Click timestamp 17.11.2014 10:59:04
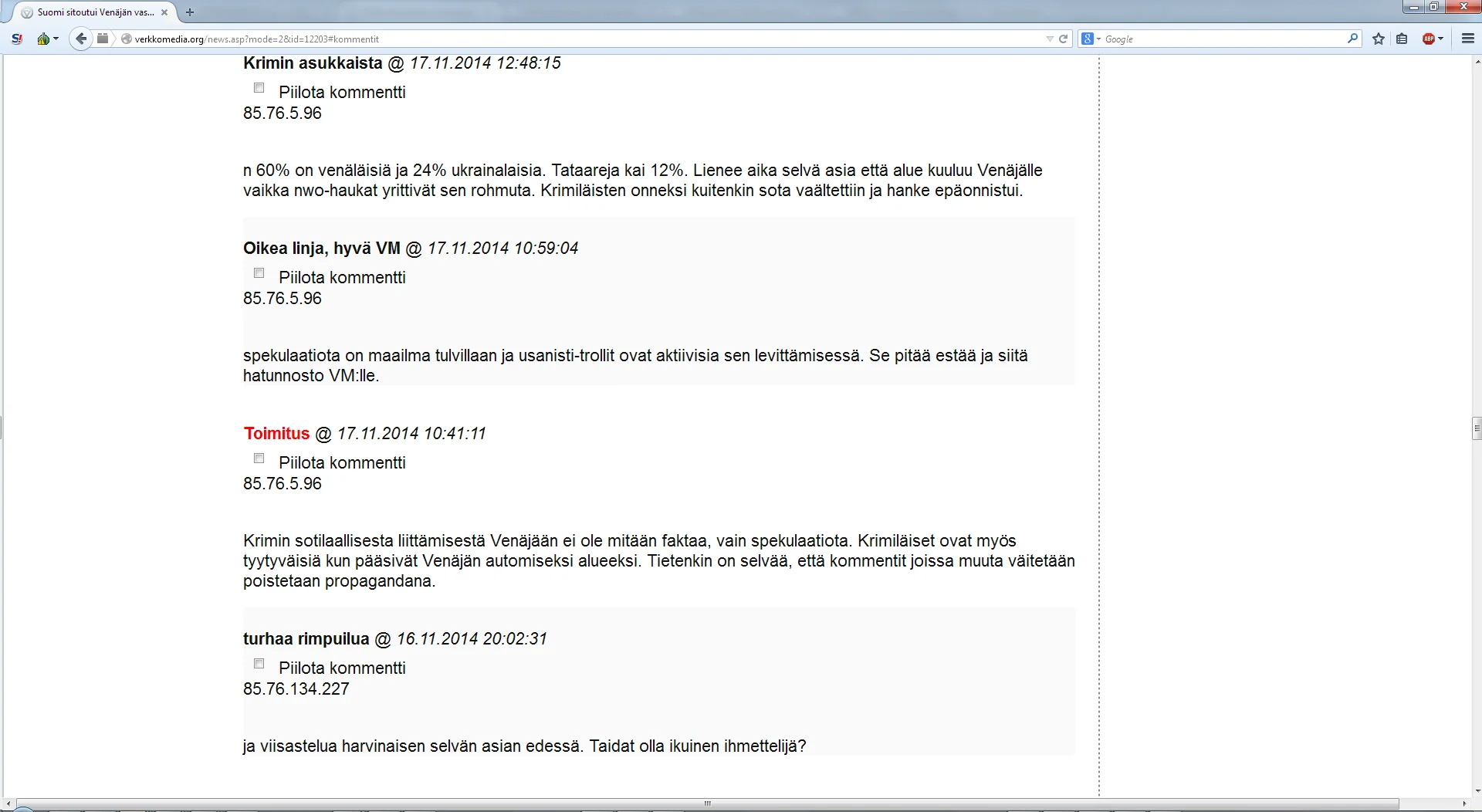The image size is (1482, 812). (x=503, y=248)
